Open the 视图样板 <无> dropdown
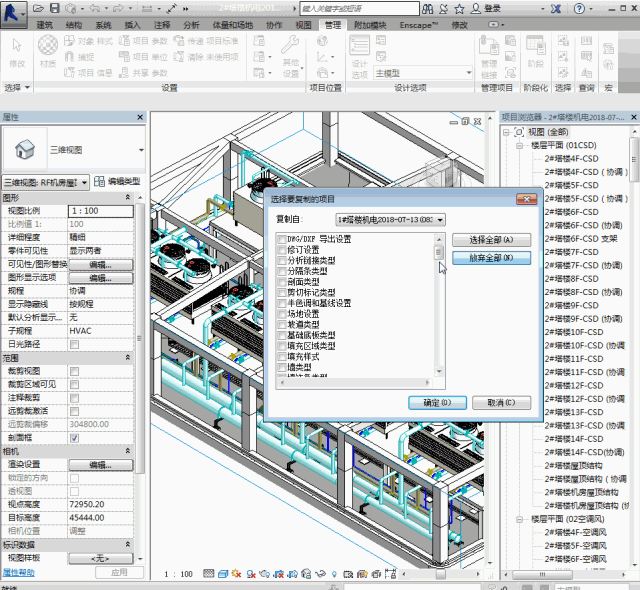 coord(100,558)
